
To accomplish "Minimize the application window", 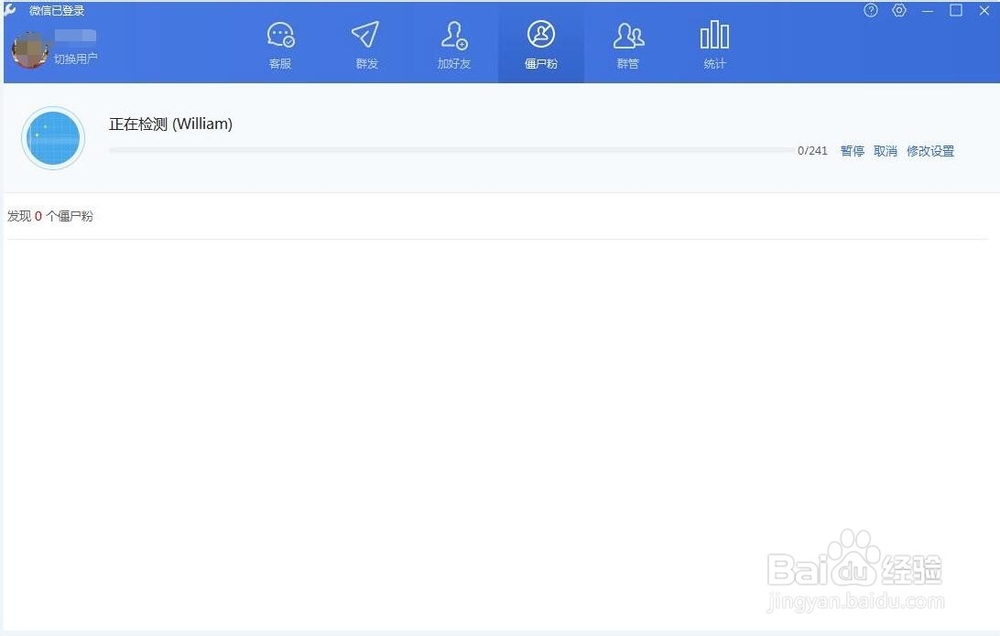I will pyautogui.click(x=927, y=10).
